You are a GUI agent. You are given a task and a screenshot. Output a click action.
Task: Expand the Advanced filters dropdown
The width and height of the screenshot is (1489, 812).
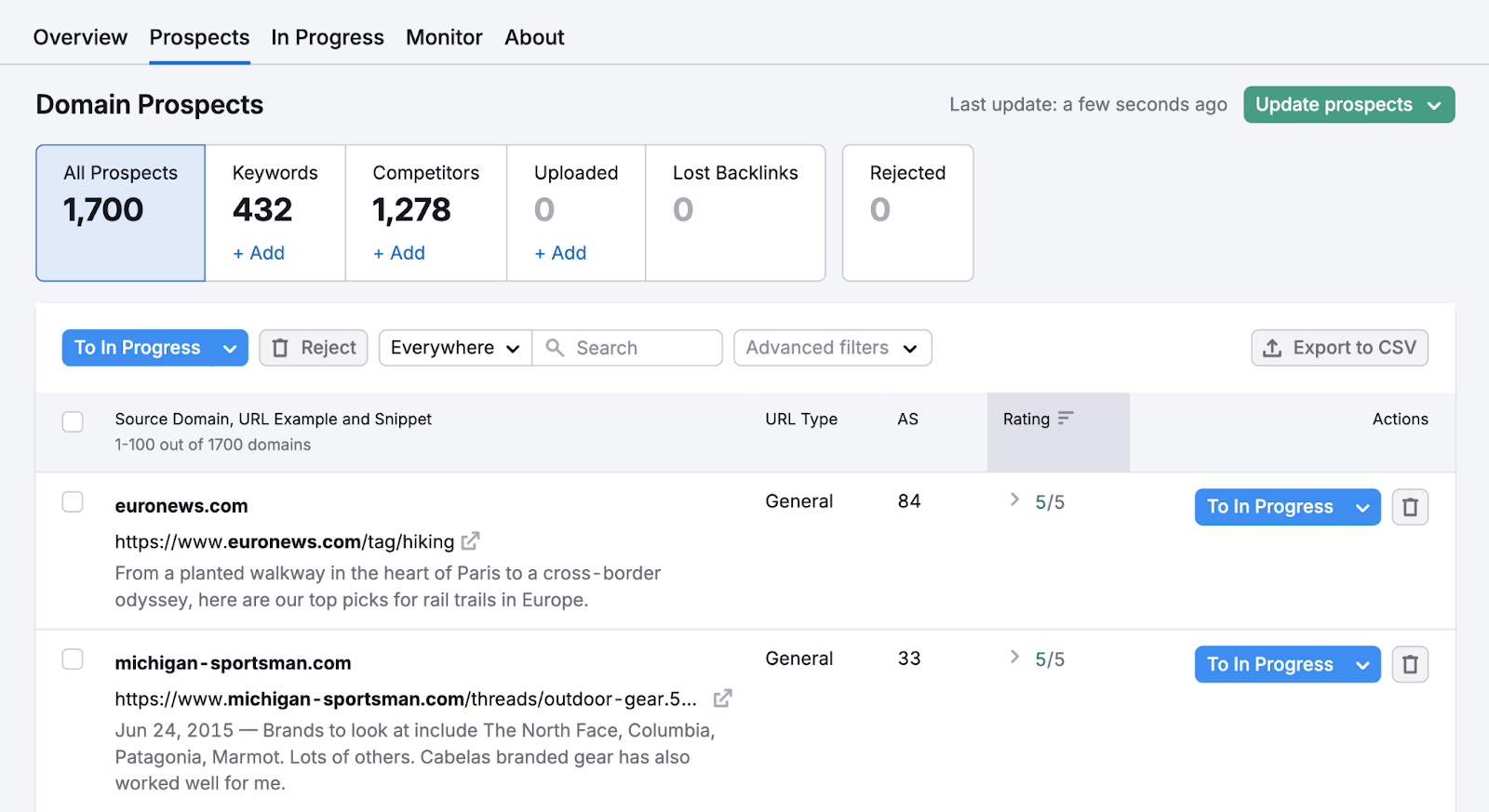pos(832,348)
